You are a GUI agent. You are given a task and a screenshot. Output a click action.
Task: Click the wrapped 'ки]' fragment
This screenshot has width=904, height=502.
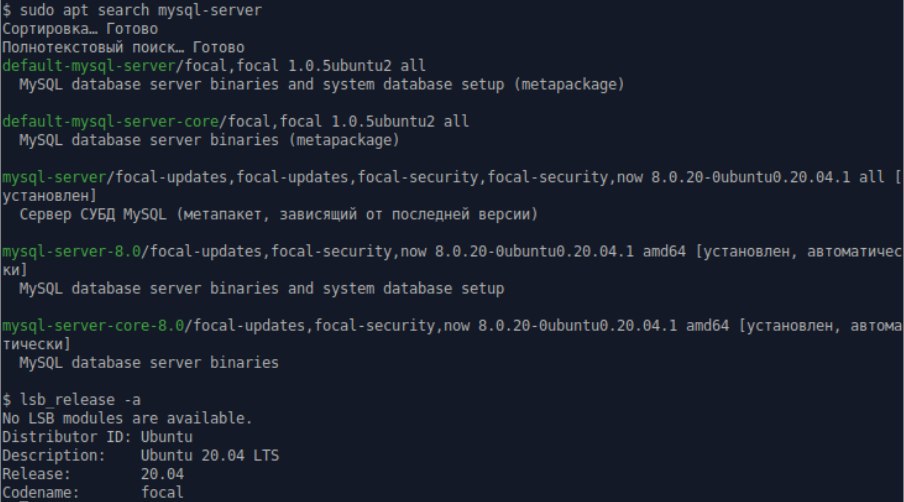tap(15, 270)
